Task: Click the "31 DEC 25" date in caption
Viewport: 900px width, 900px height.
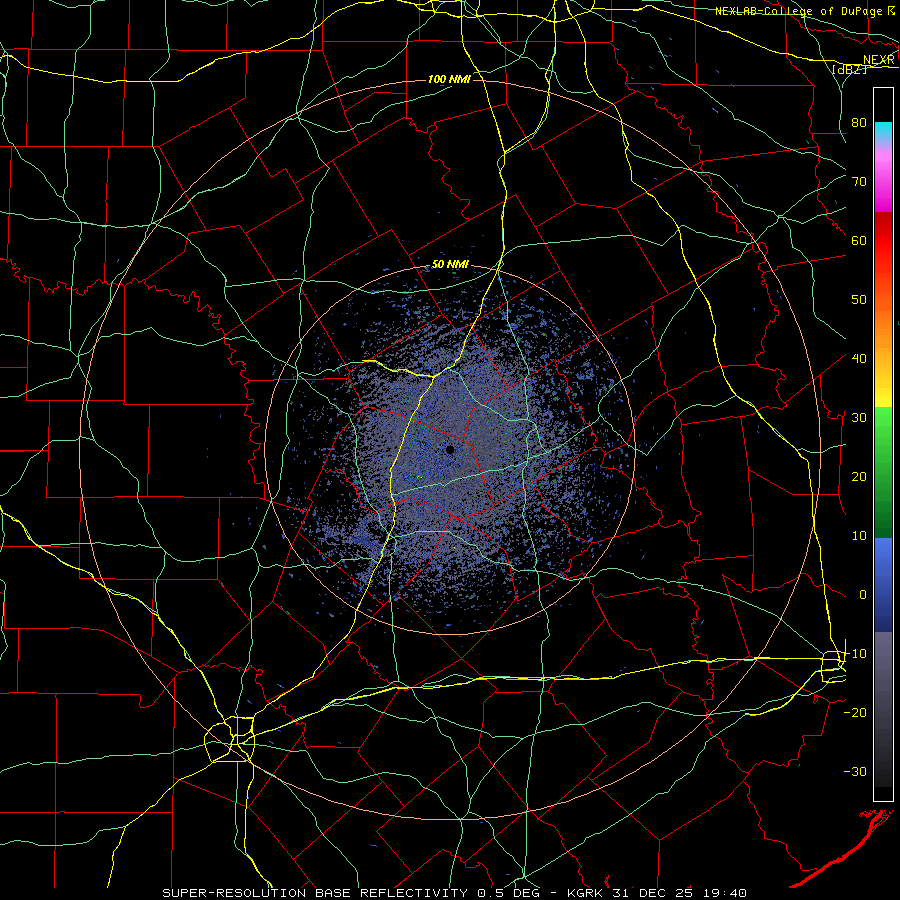Action: tap(651, 893)
